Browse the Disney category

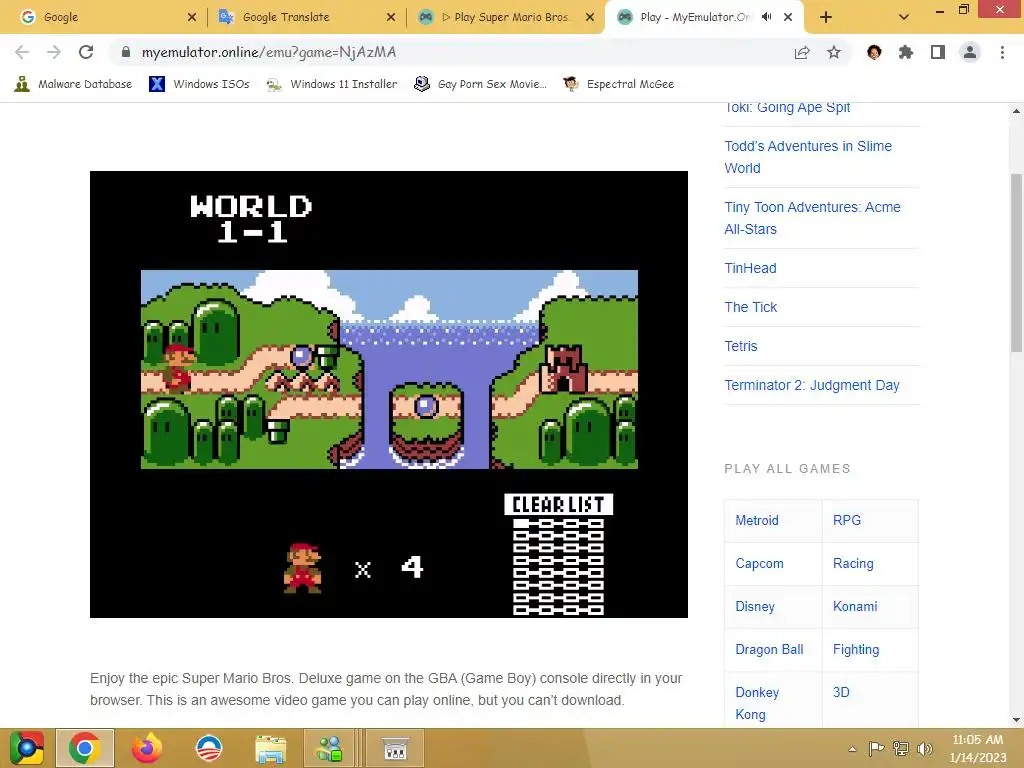[x=755, y=607]
